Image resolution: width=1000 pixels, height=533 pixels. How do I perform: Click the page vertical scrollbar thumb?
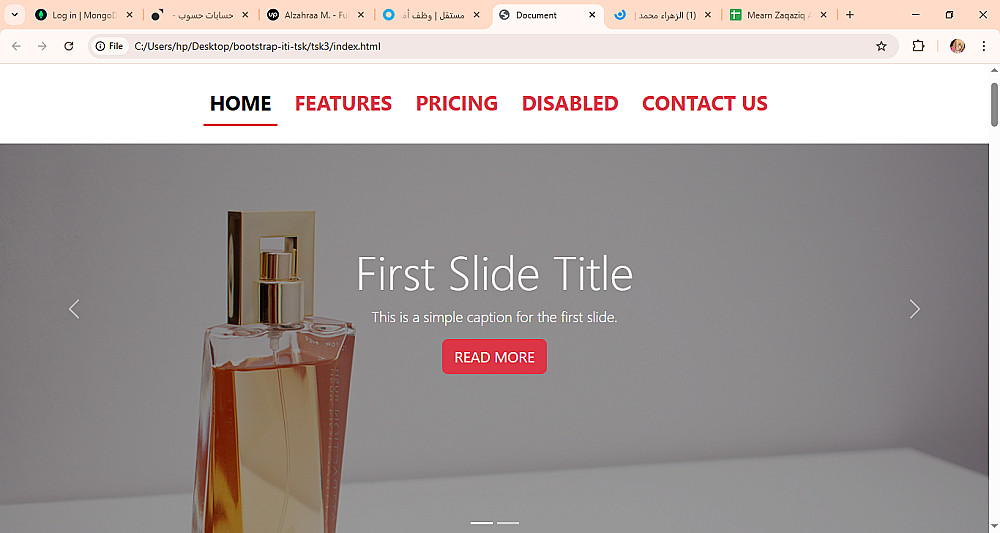tap(994, 105)
